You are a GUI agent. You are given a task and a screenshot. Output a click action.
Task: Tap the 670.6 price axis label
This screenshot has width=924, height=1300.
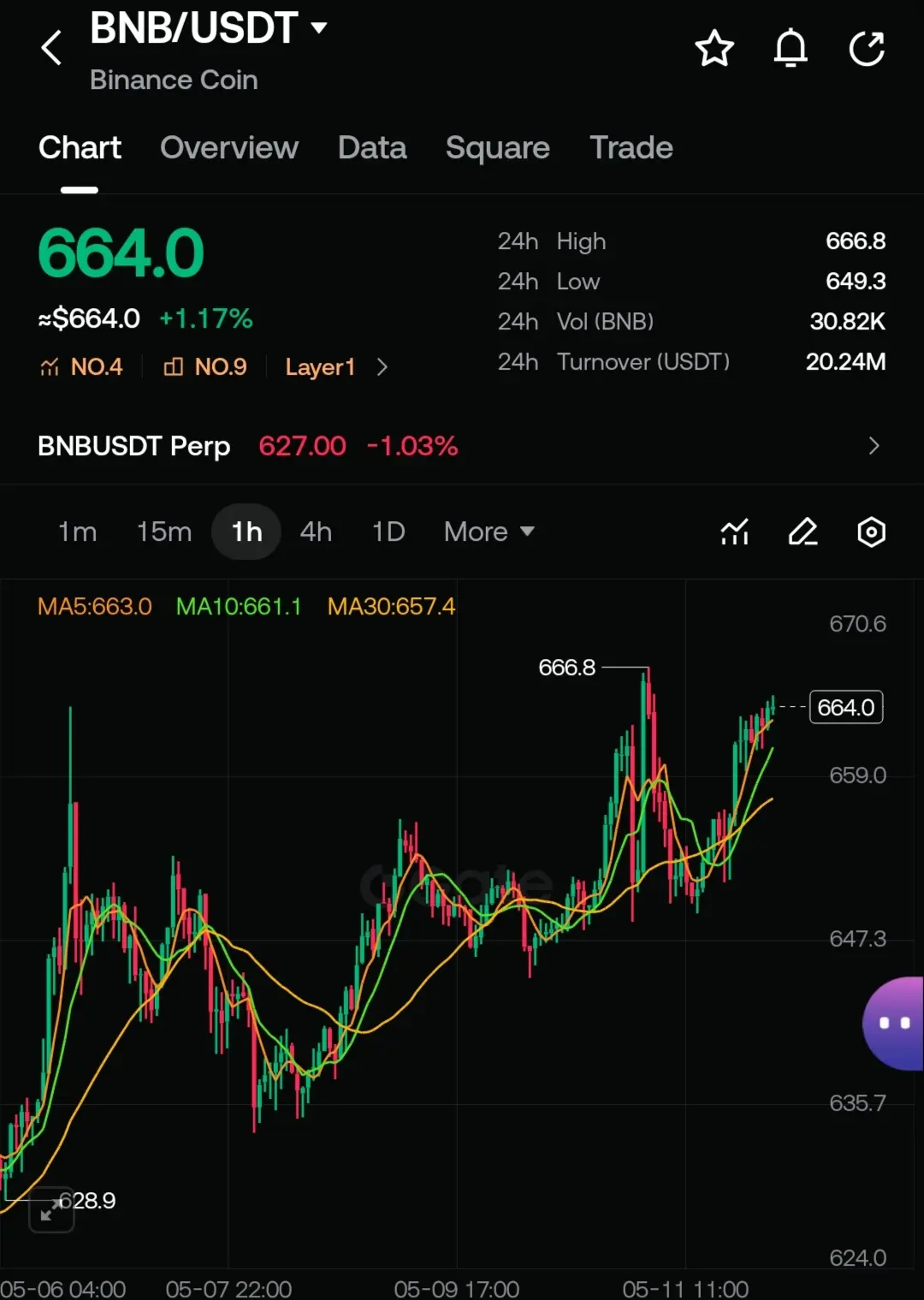857,624
